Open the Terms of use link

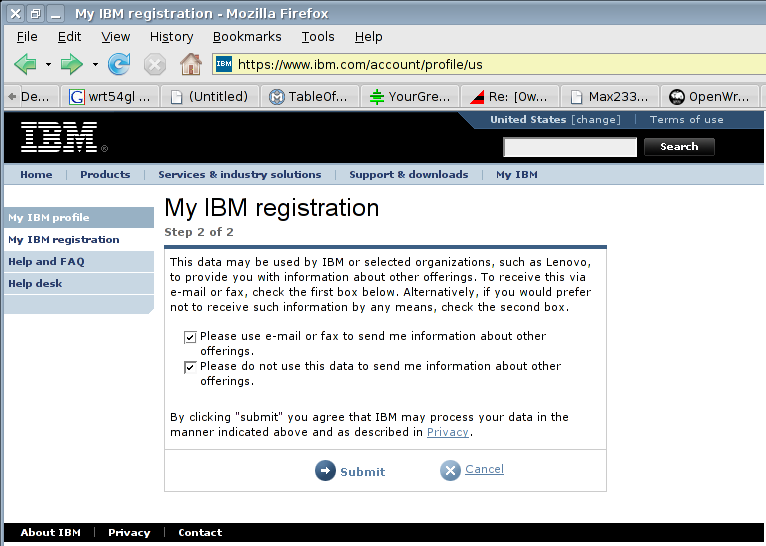[x=686, y=120]
